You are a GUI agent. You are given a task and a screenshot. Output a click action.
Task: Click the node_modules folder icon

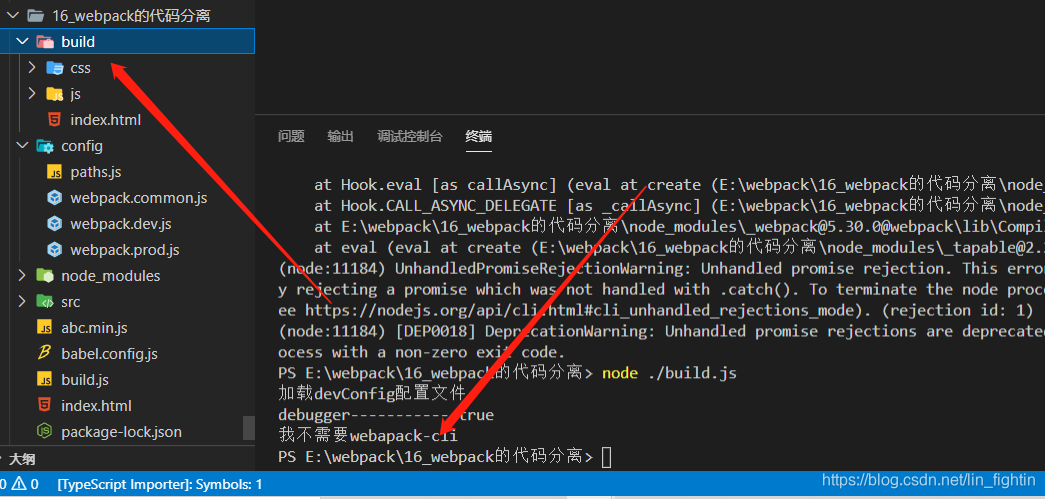(x=45, y=275)
